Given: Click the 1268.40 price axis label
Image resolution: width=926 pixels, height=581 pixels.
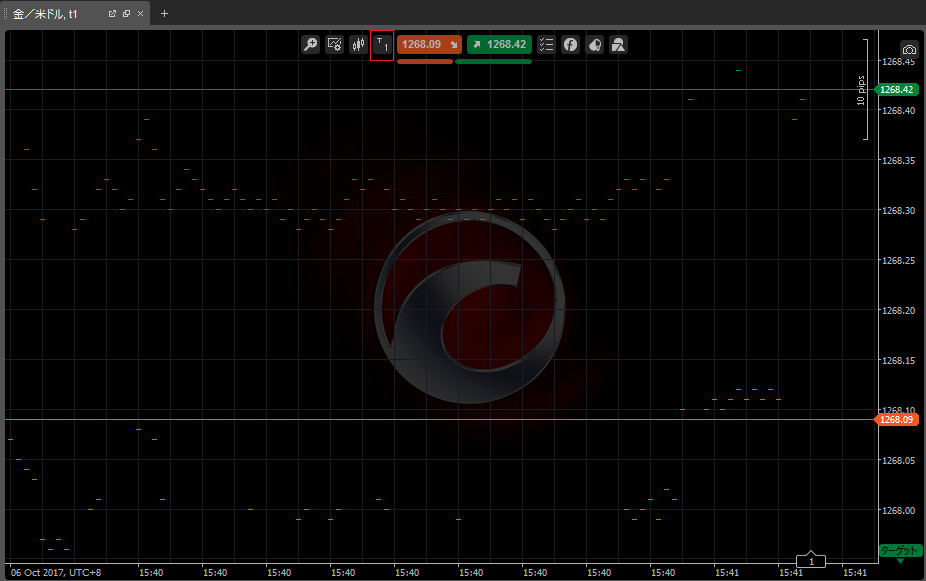Looking at the screenshot, I should (x=898, y=110).
